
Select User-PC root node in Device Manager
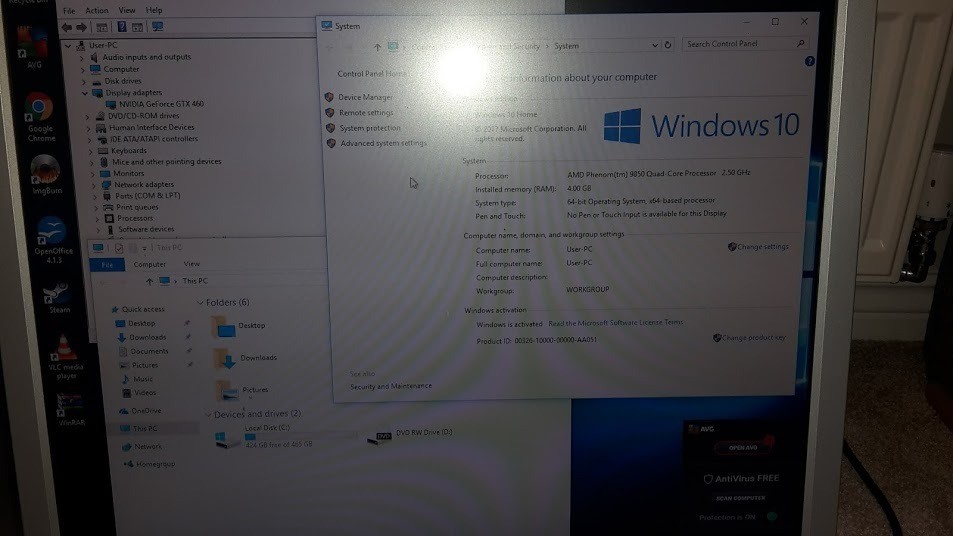click(x=103, y=46)
